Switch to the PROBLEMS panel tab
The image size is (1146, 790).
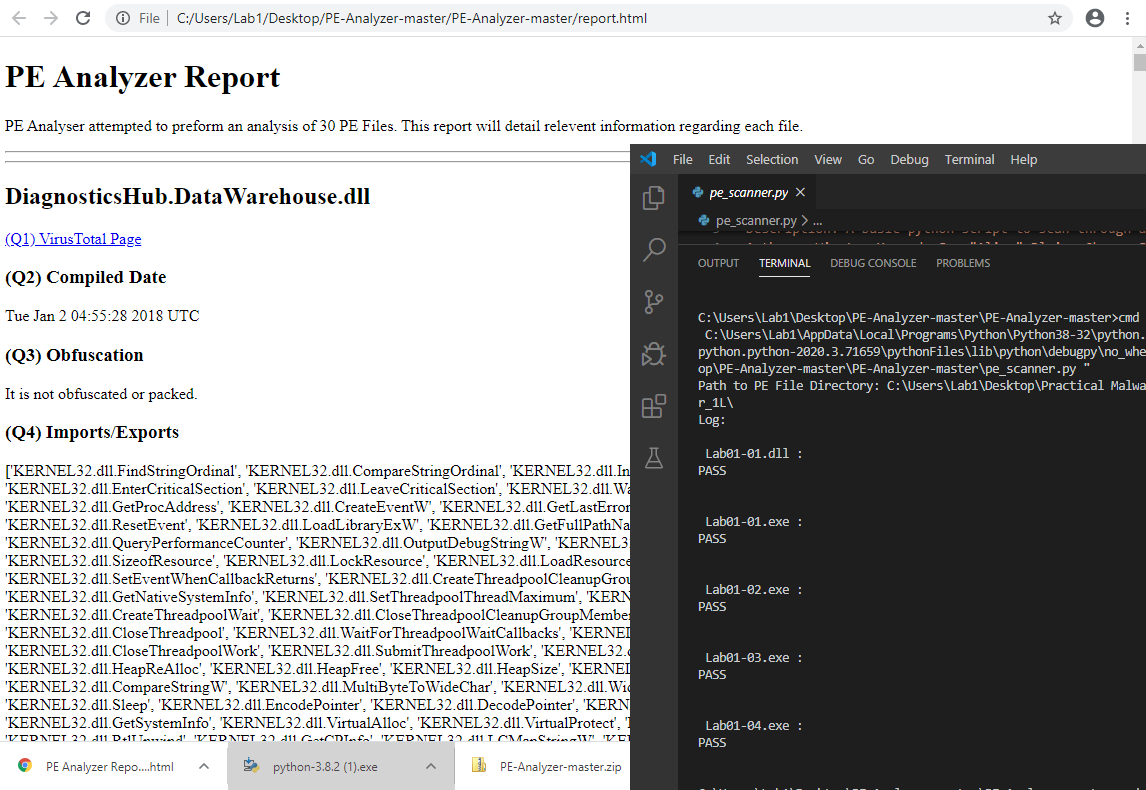point(963,263)
